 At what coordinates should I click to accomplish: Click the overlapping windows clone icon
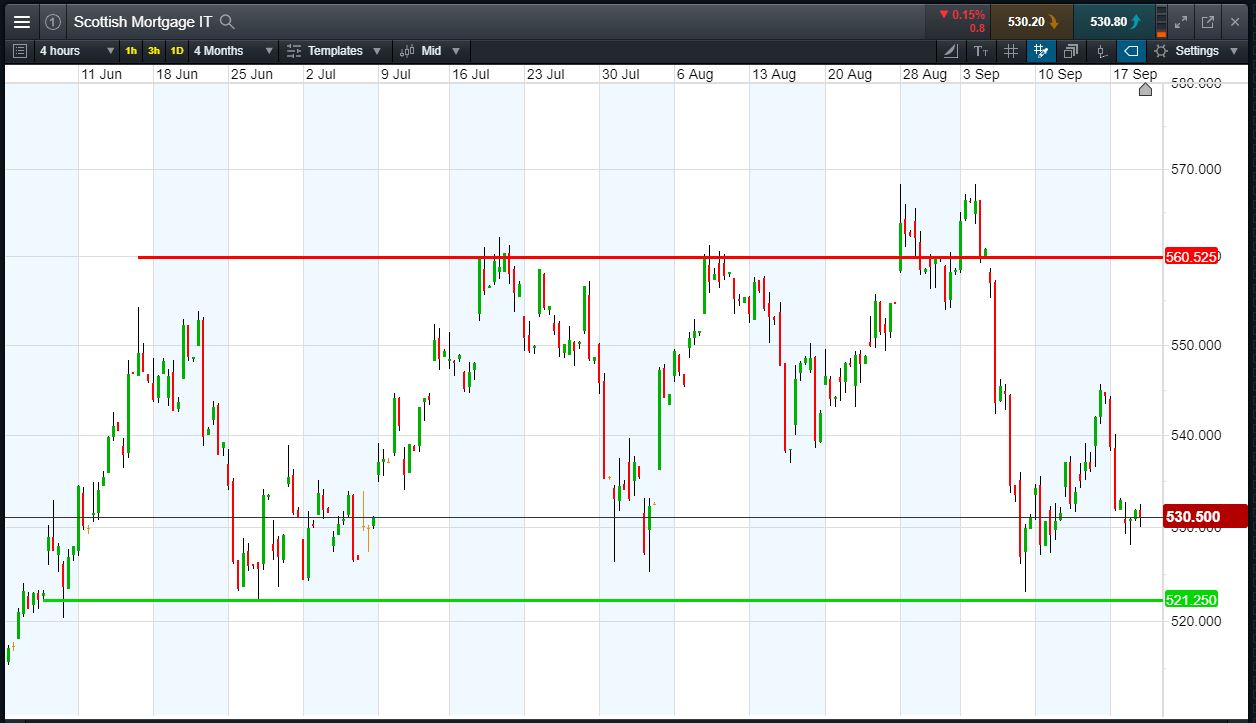pyautogui.click(x=1071, y=51)
